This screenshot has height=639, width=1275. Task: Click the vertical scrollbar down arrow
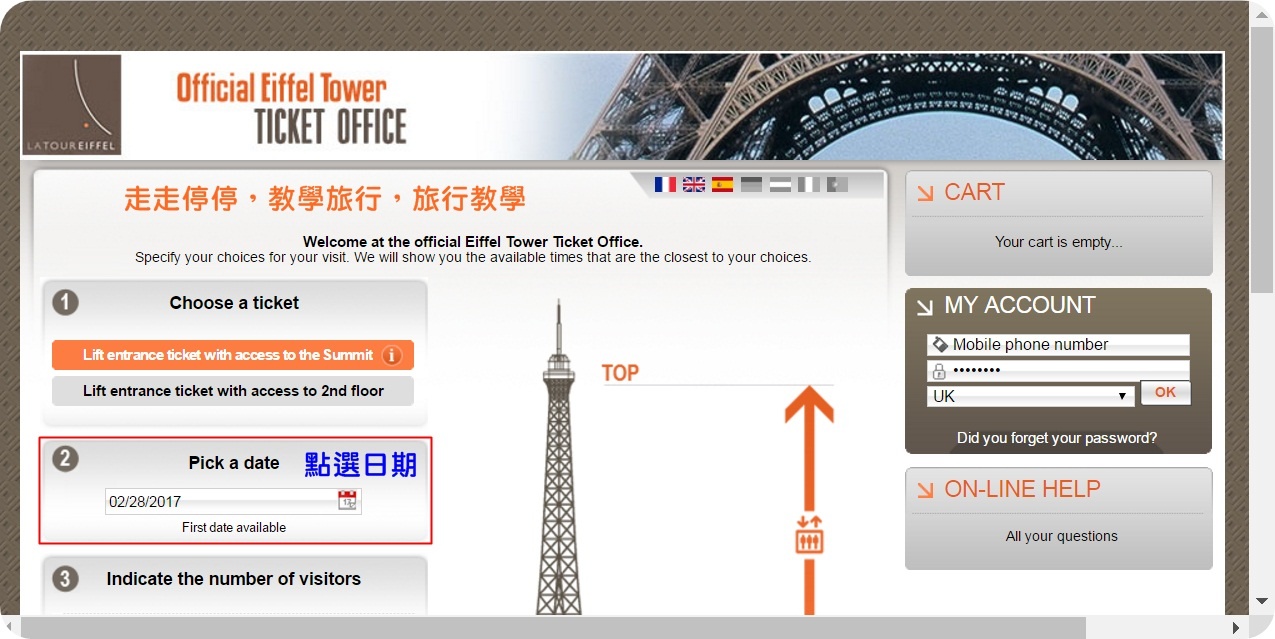1262,601
